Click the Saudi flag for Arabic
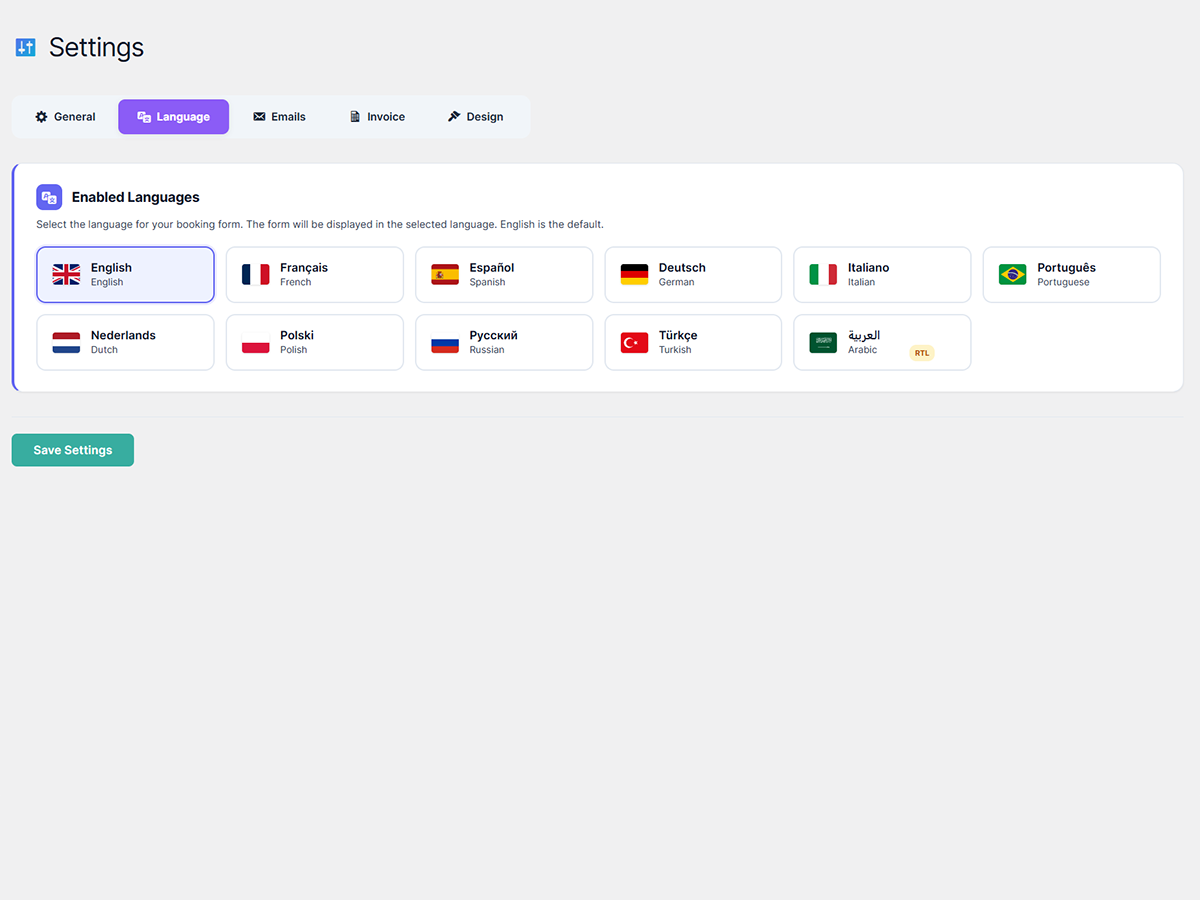 click(x=823, y=343)
